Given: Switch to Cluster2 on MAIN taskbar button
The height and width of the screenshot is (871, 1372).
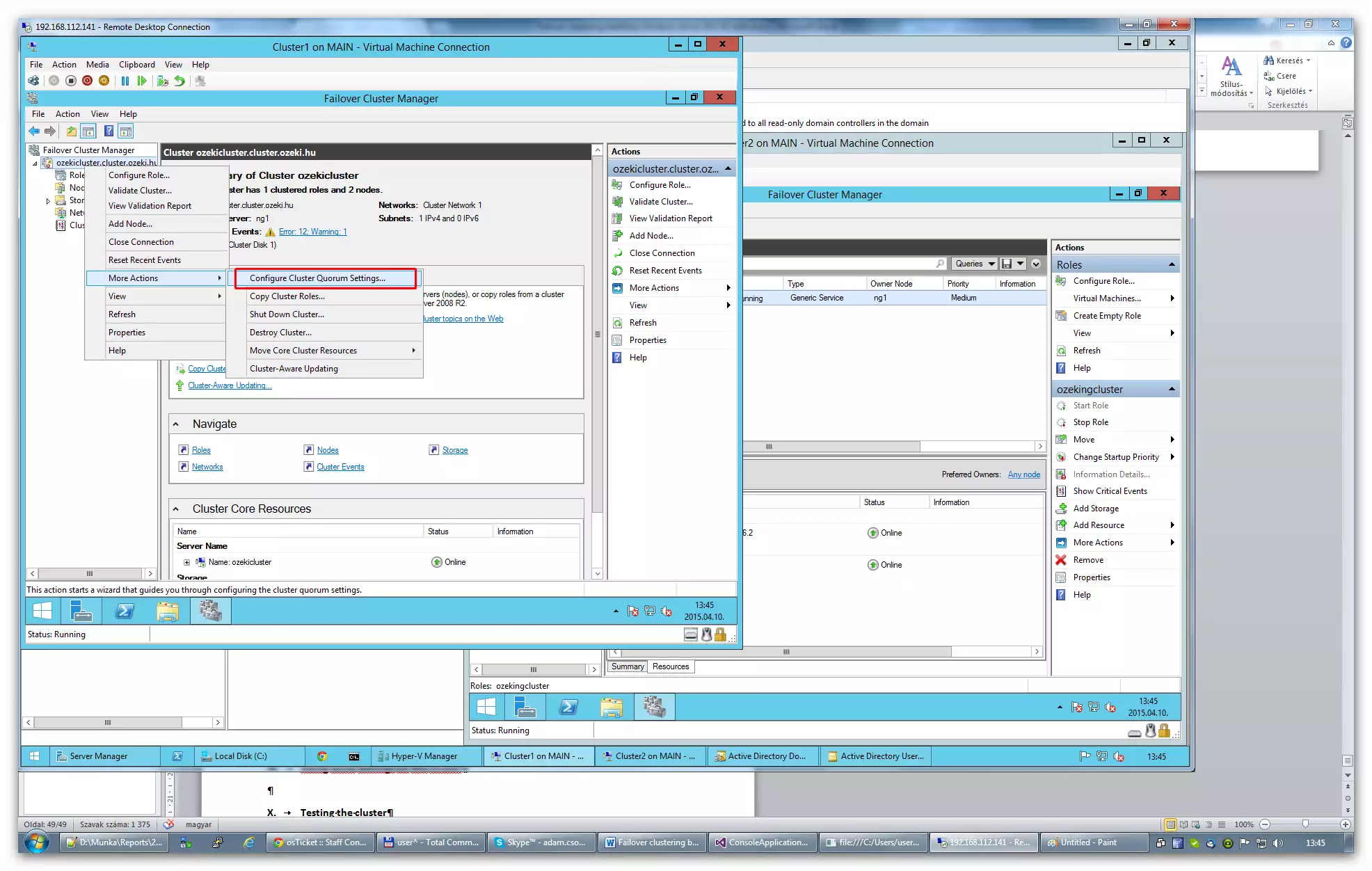Looking at the screenshot, I should (649, 756).
